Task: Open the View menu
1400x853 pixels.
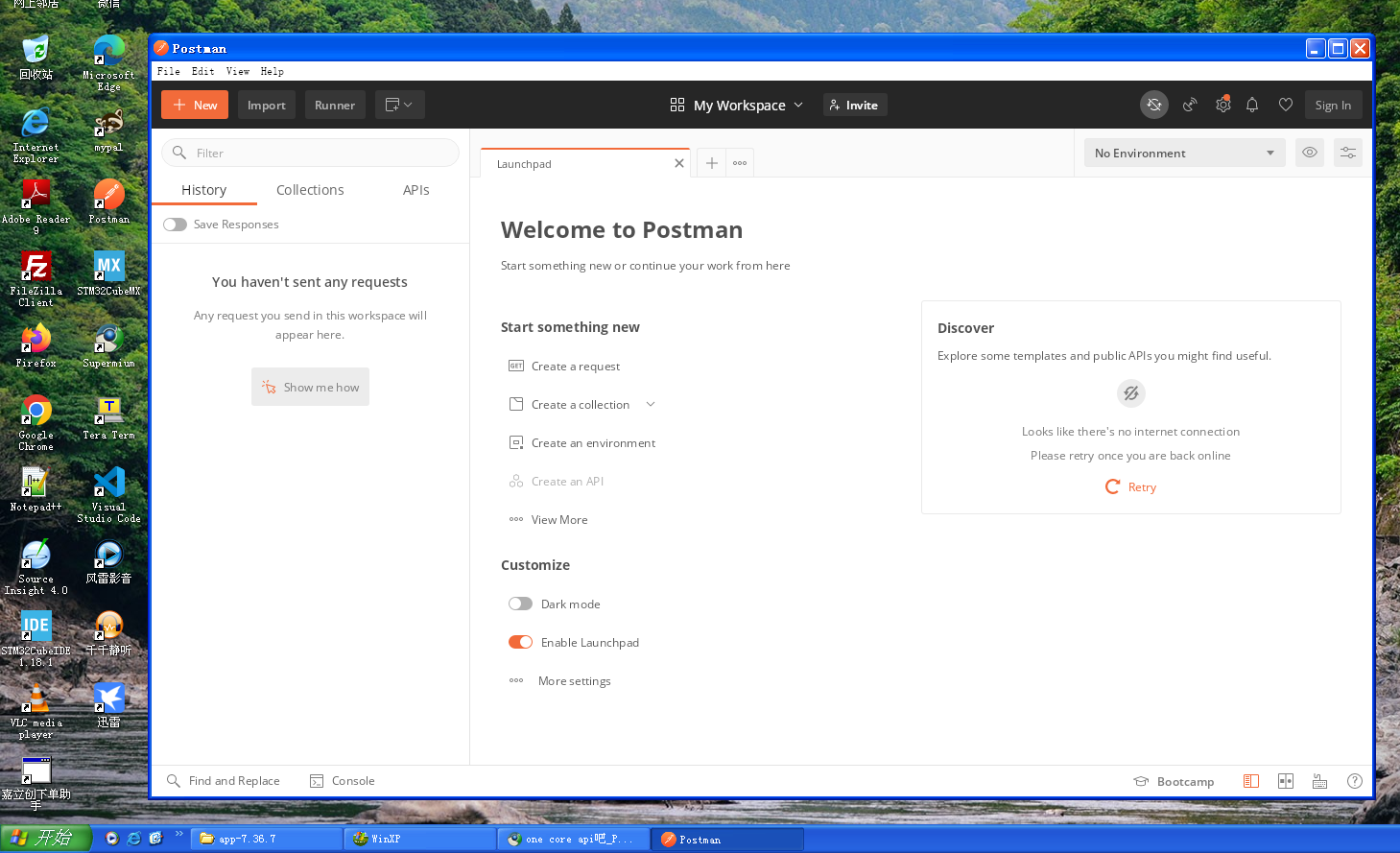Action: click(238, 71)
